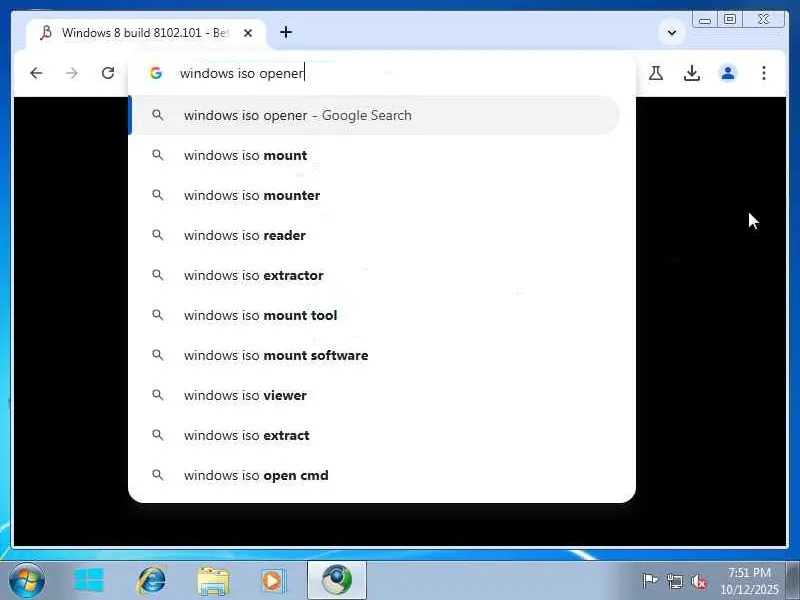
Task: Choose the 'windows iso viewer' suggestion
Action: click(x=376, y=395)
